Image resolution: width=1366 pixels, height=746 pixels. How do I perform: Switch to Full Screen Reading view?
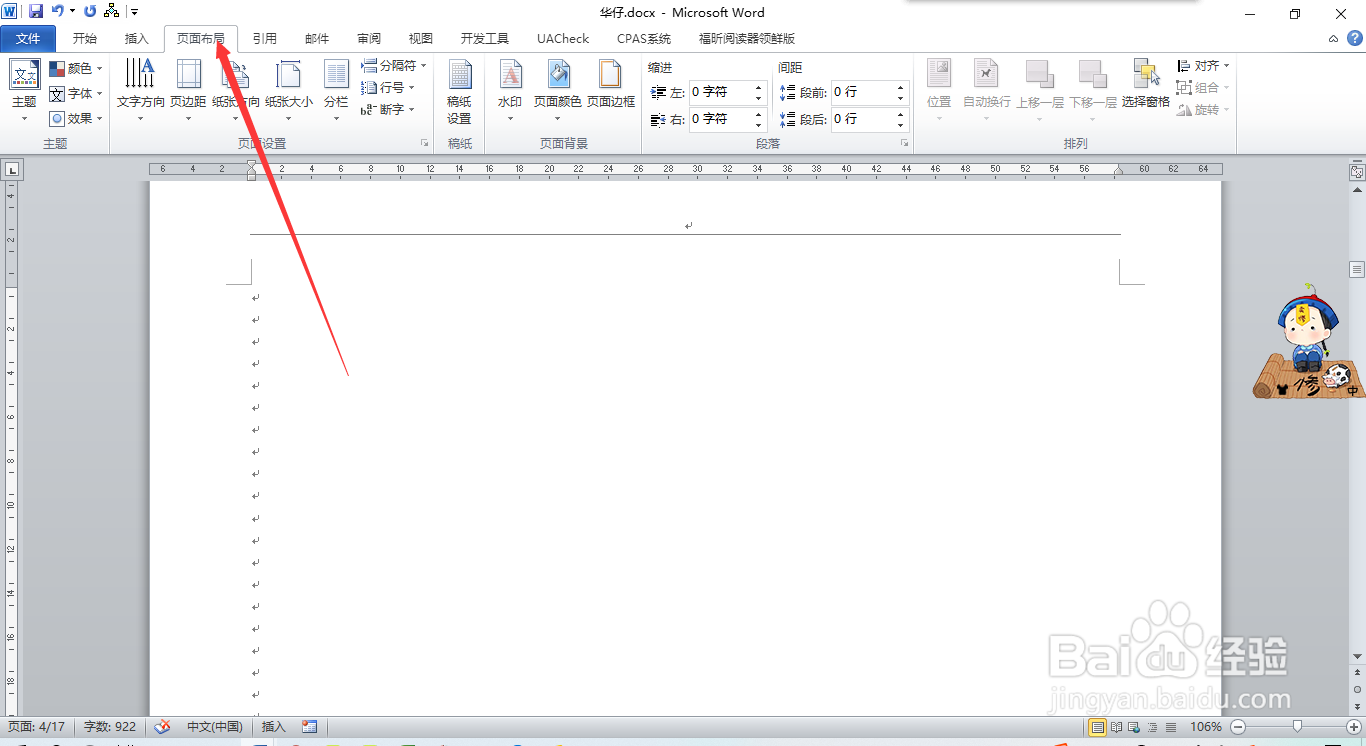click(x=1118, y=727)
